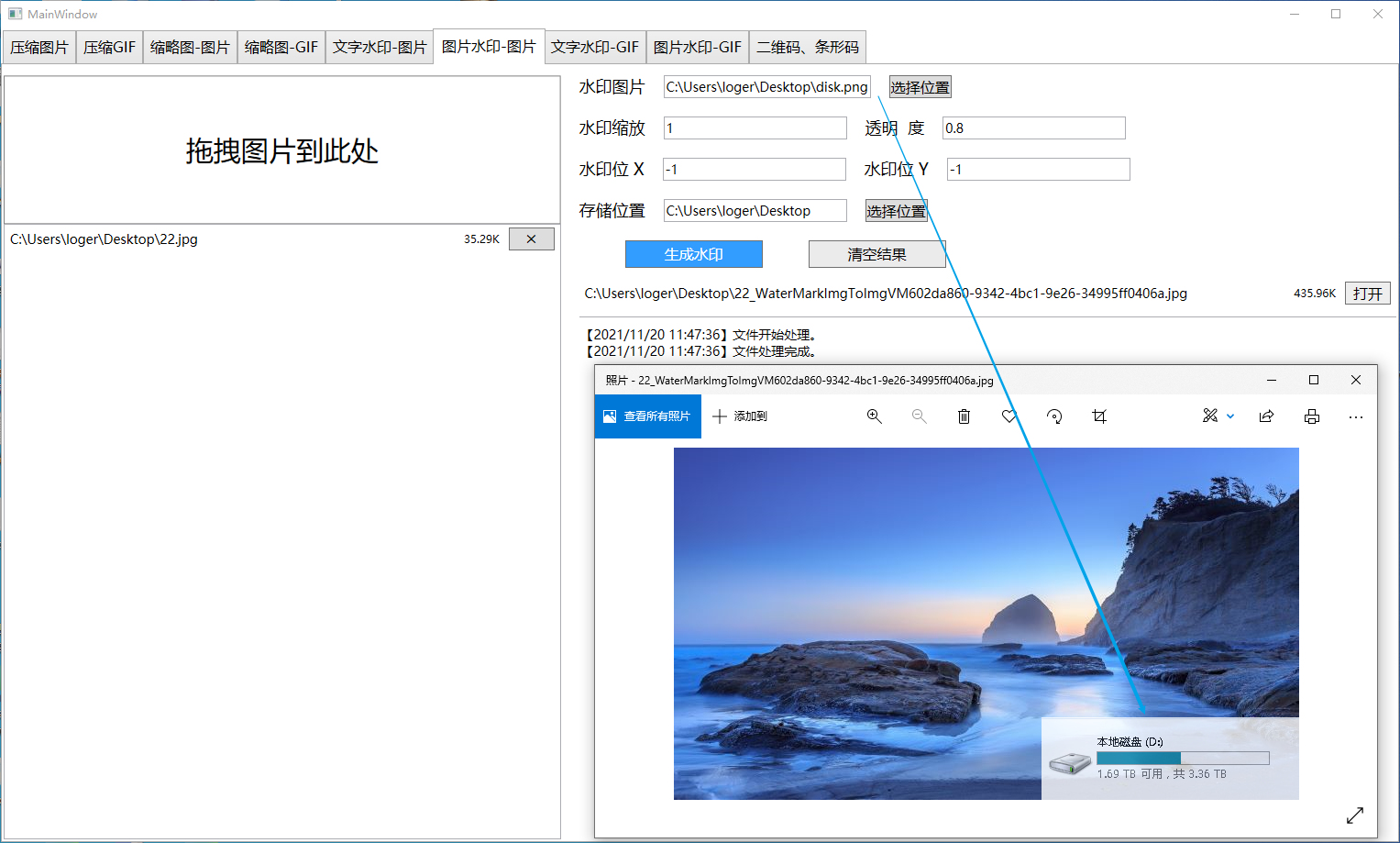1400x843 pixels.
Task: Select the 图片水印-图片 tab
Action: (x=489, y=46)
